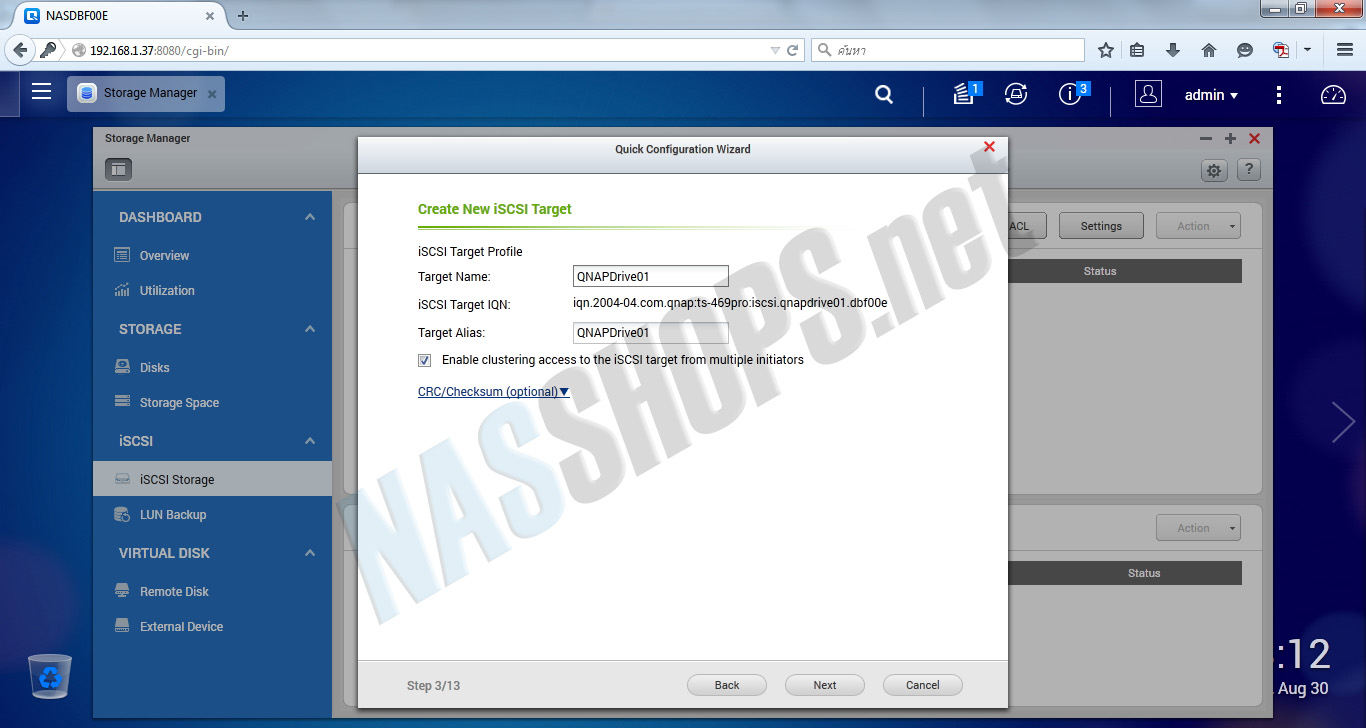Reload the page with browser refresh icon
Viewport: 1366px width, 728px height.
pos(793,50)
